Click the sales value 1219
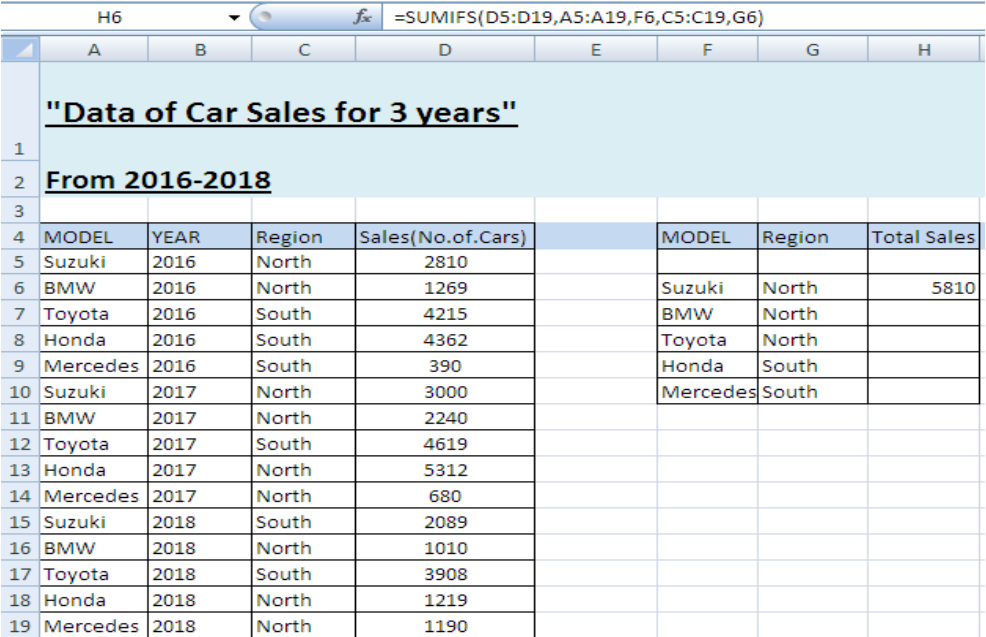Viewport: 986px width, 637px height. click(445, 601)
